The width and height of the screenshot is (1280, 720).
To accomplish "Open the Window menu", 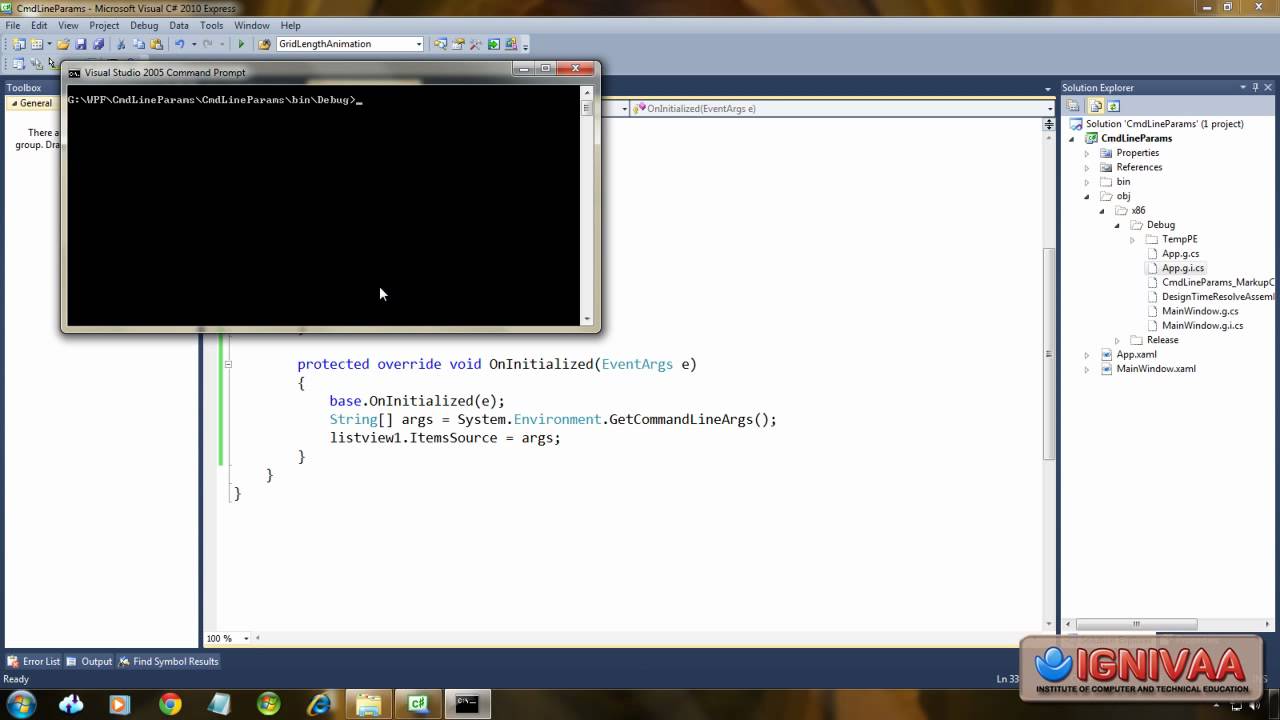I will pos(252,25).
